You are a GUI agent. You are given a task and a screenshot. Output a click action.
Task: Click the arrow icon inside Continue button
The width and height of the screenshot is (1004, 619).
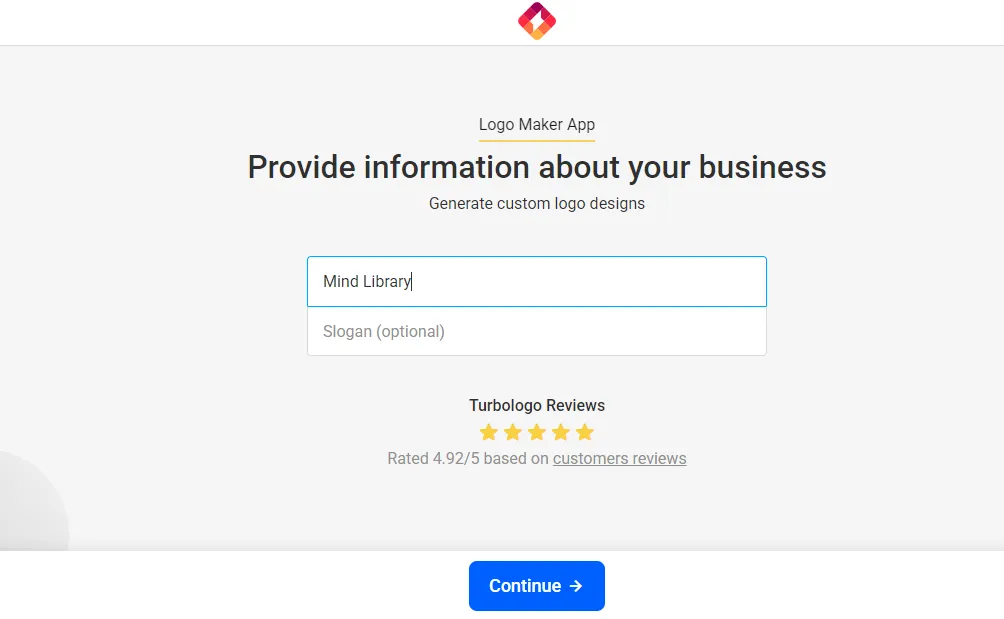576,586
